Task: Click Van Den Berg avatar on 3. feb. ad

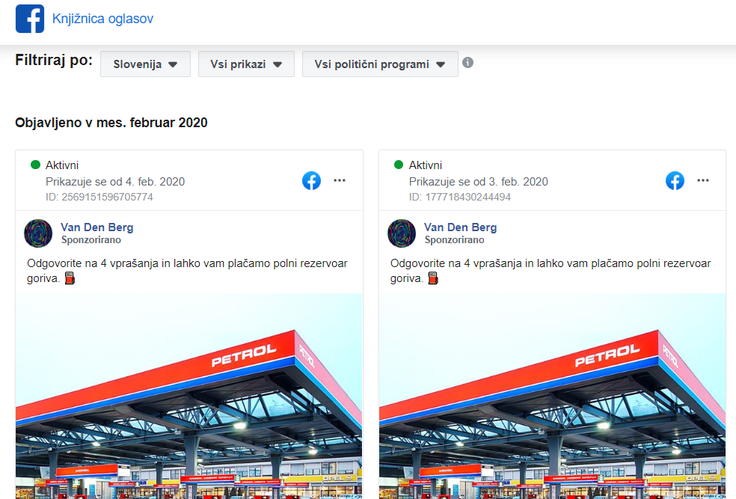Action: 401,233
